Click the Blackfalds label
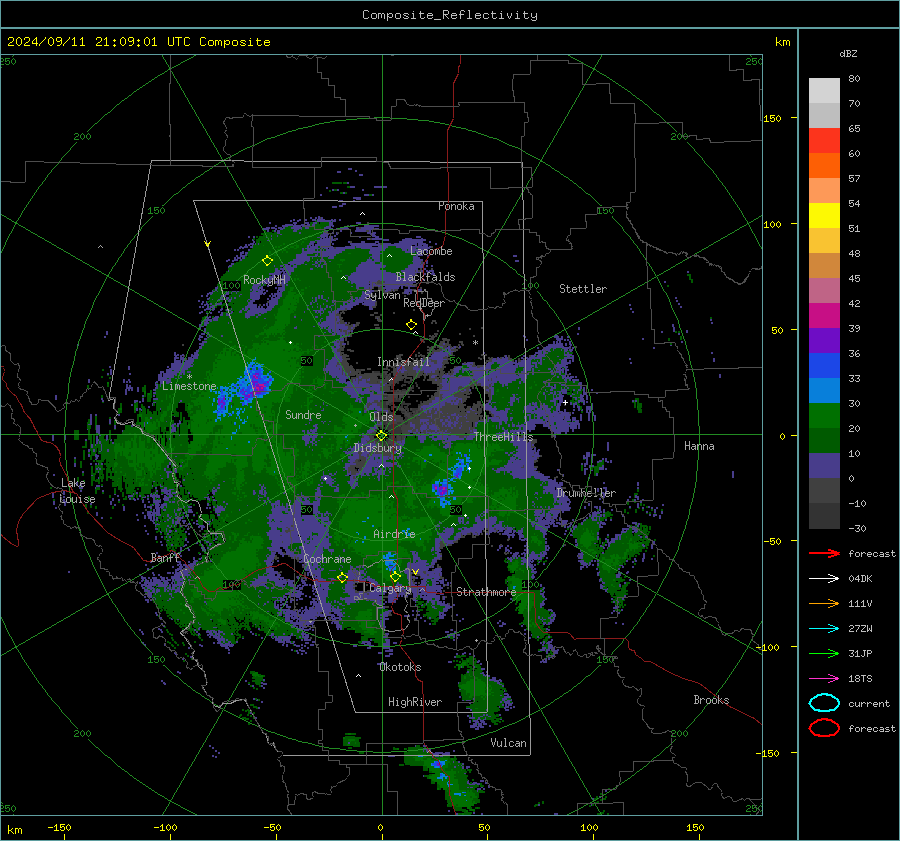 pyautogui.click(x=425, y=277)
